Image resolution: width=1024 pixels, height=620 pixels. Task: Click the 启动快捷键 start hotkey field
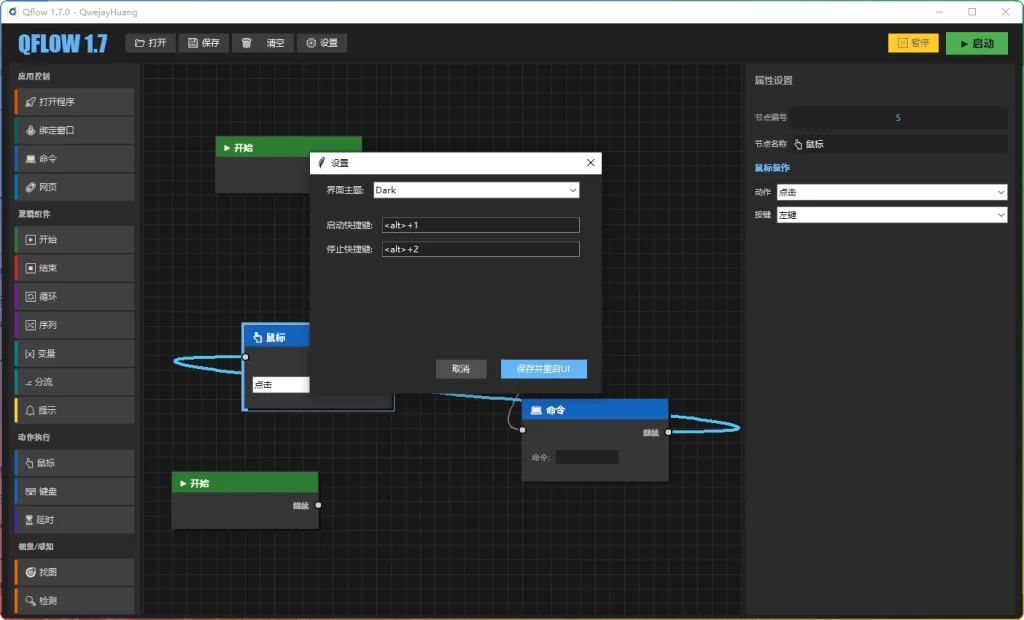pos(479,225)
